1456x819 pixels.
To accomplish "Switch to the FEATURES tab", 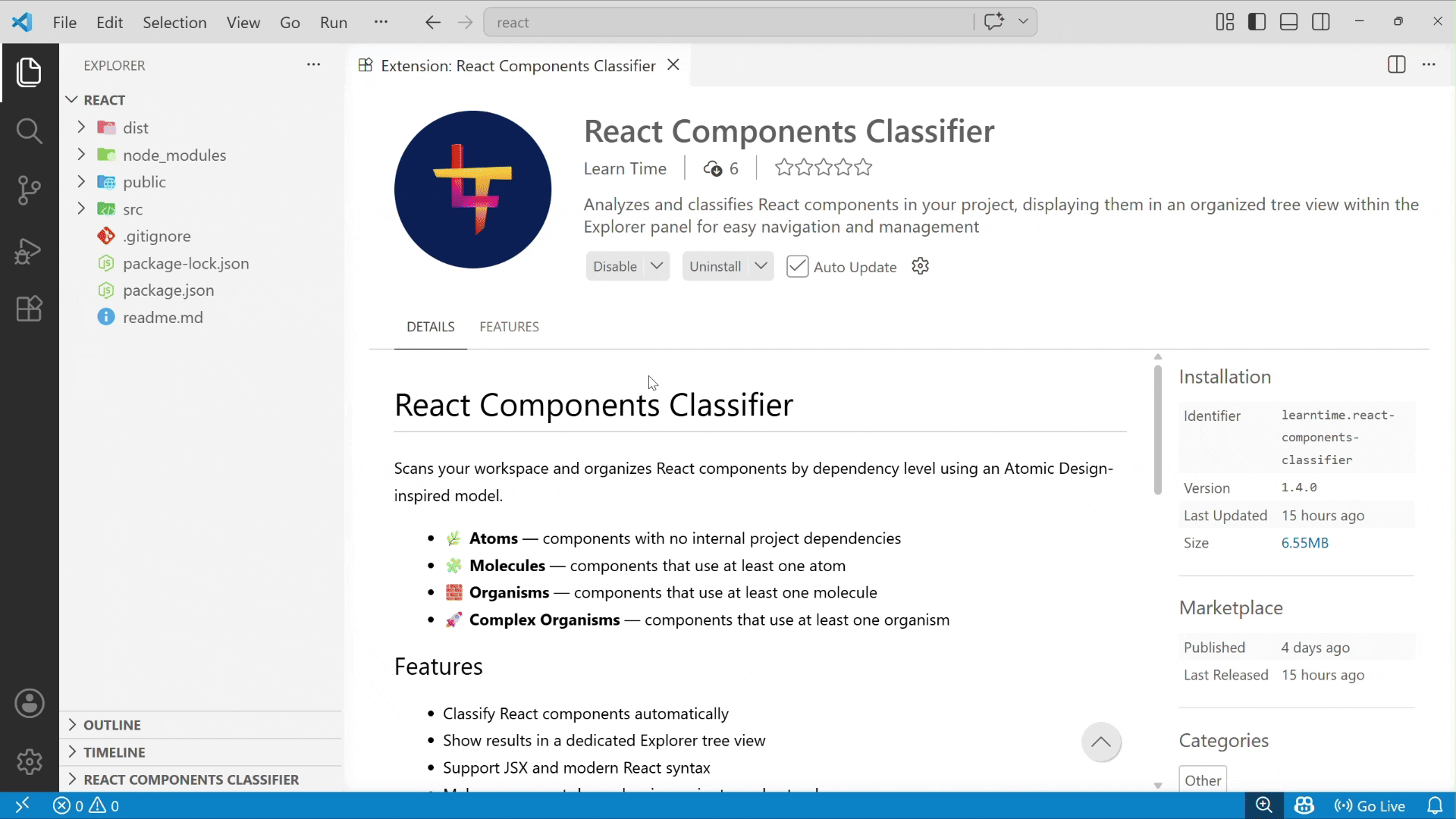I will 509,327.
